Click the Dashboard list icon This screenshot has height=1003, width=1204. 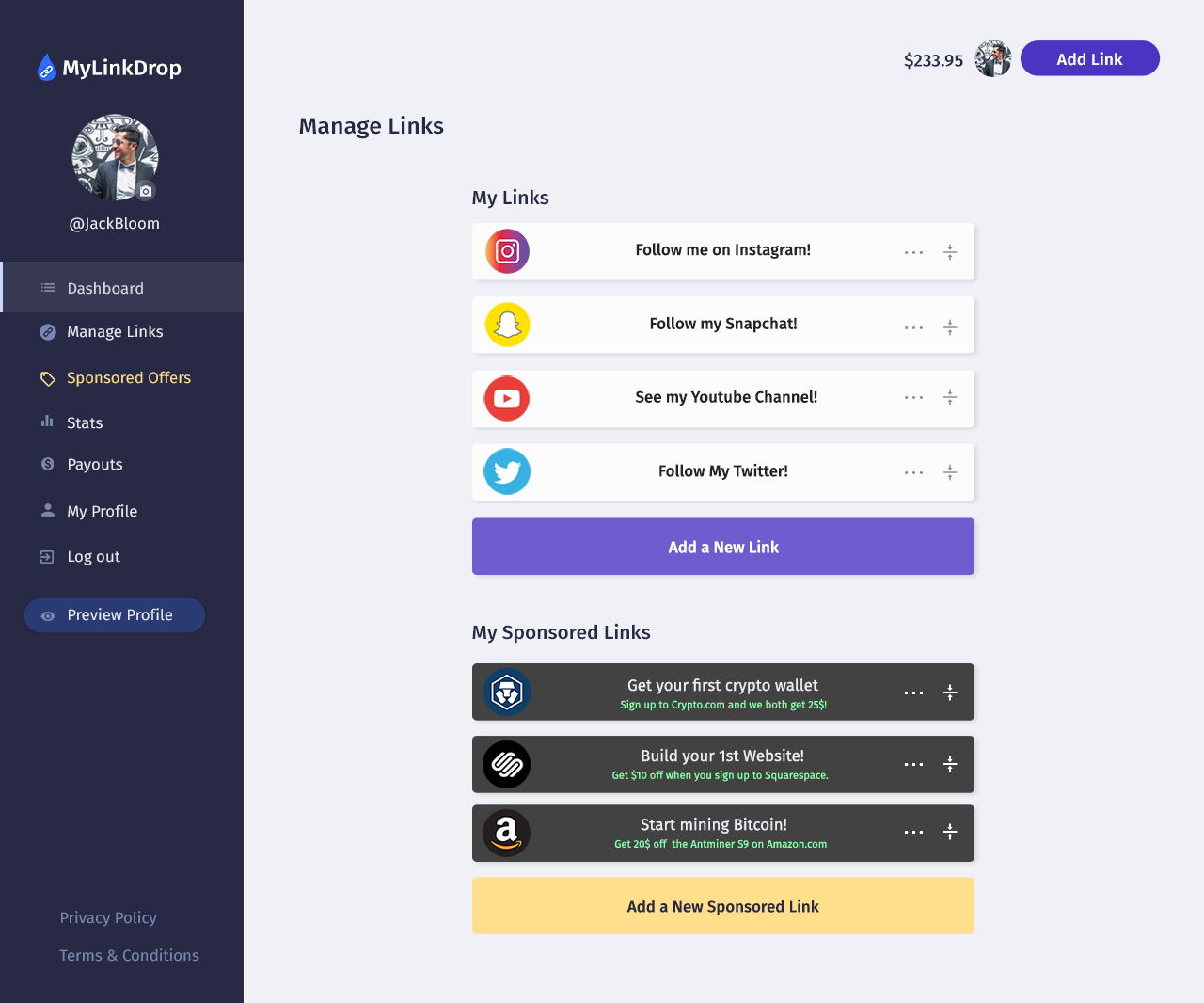pos(48,288)
